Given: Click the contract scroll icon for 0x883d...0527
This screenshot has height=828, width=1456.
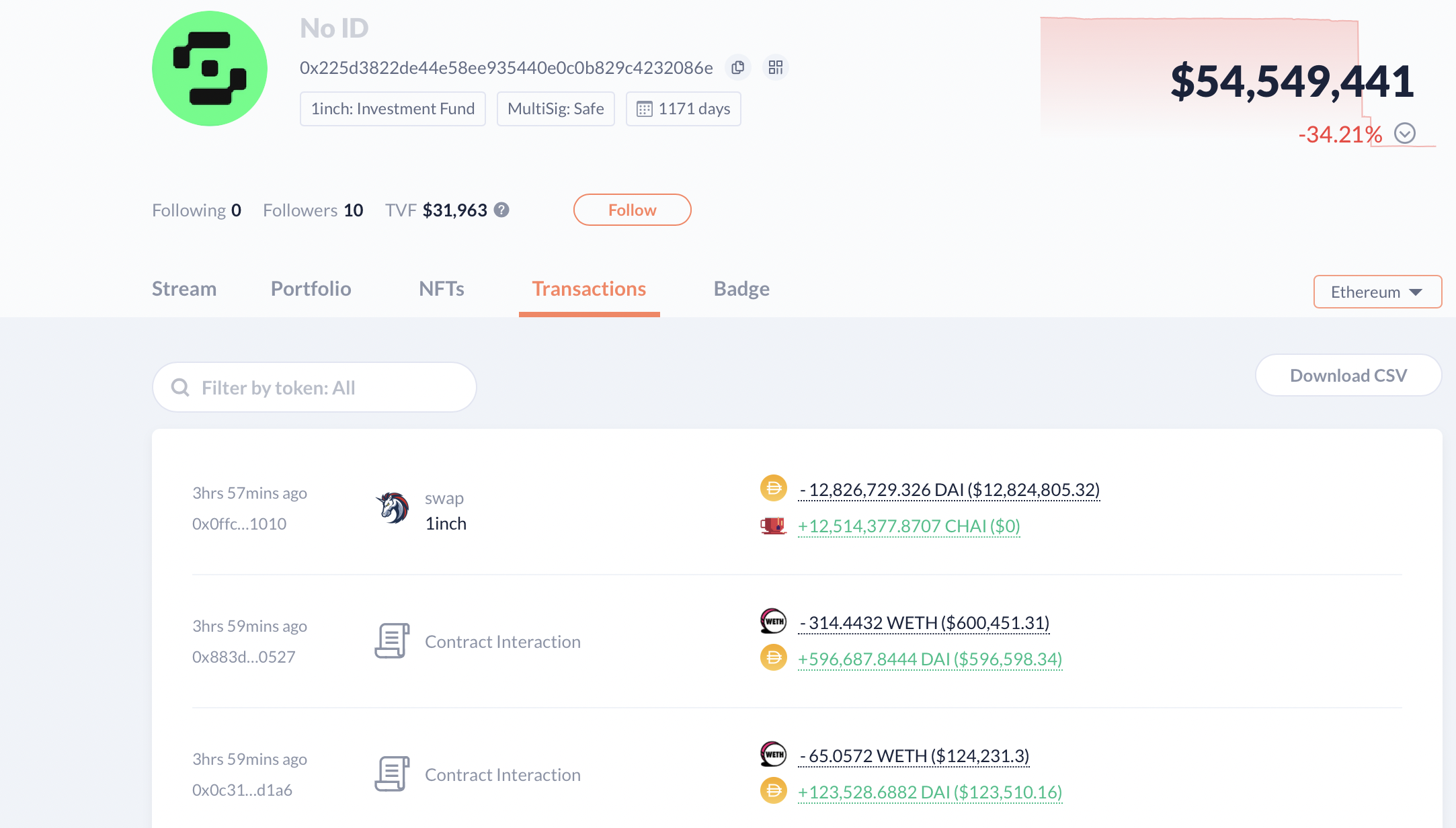Looking at the screenshot, I should point(393,641).
